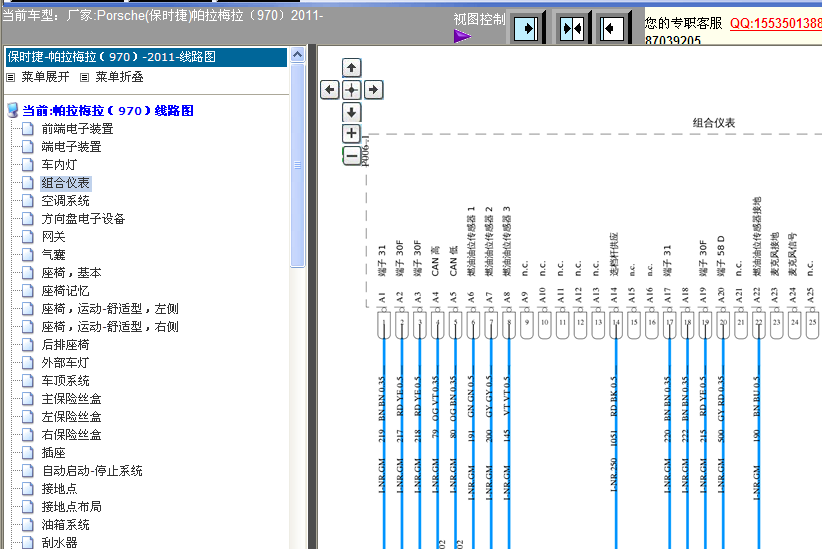Zoom out with the minus button
Image resolution: width=822 pixels, height=549 pixels.
(351, 156)
